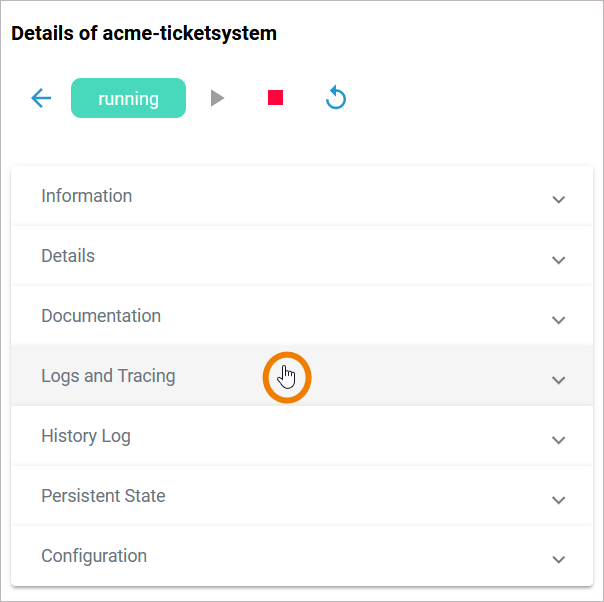The width and height of the screenshot is (604, 602).
Task: Expand the History Log chevron
Action: (x=559, y=439)
